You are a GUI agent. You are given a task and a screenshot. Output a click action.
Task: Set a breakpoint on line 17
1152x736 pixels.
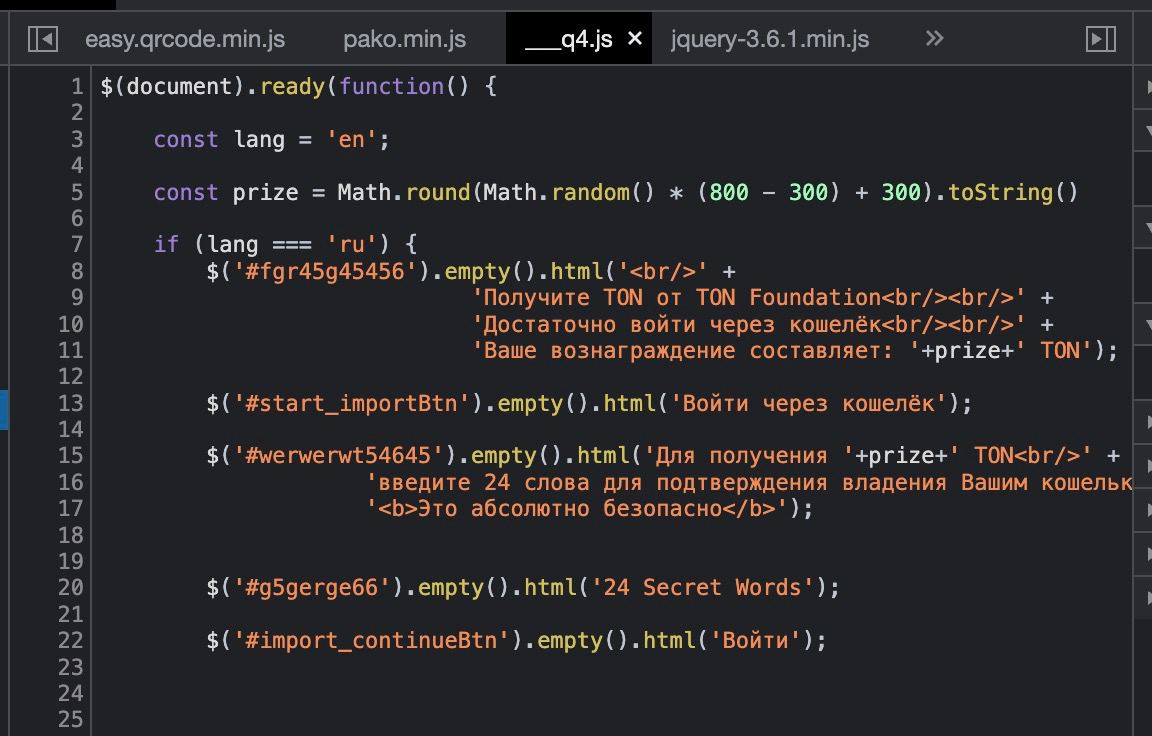71,508
